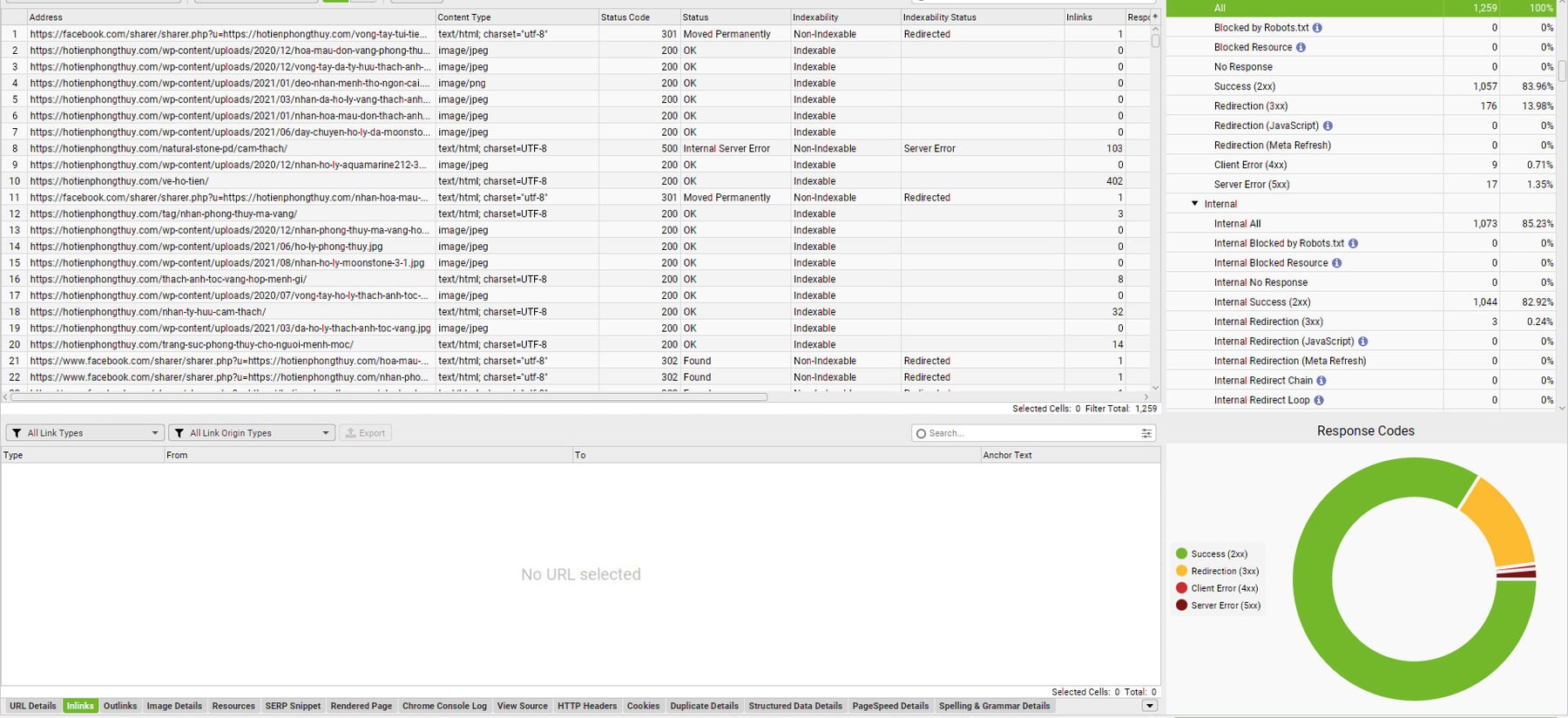Screen dimensions: 1568x718
Task: Select the Internal Success (2xx) overview row
Action: point(1361,302)
